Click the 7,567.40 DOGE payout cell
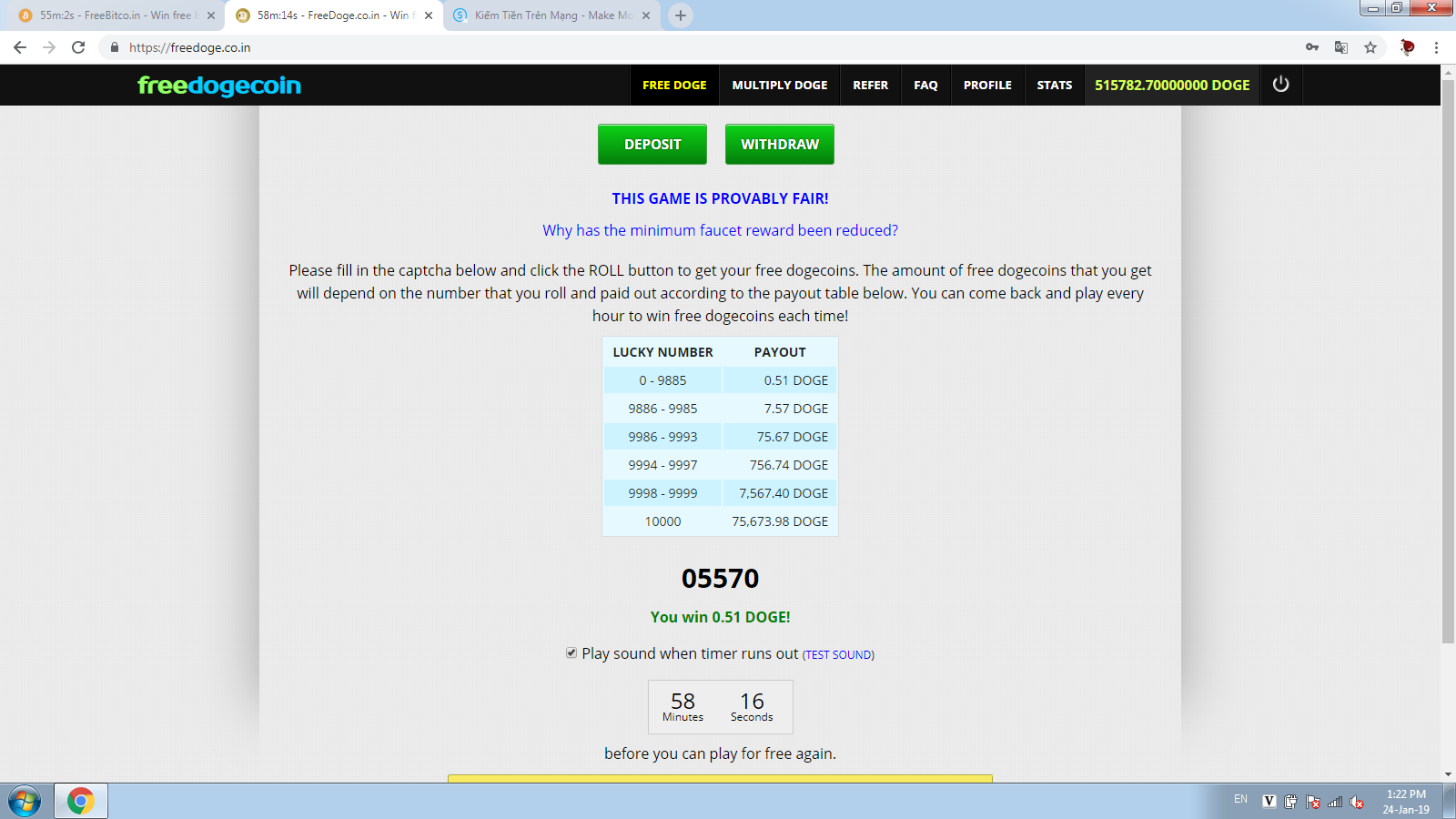Screen dimensions: 1456x819 (780, 493)
